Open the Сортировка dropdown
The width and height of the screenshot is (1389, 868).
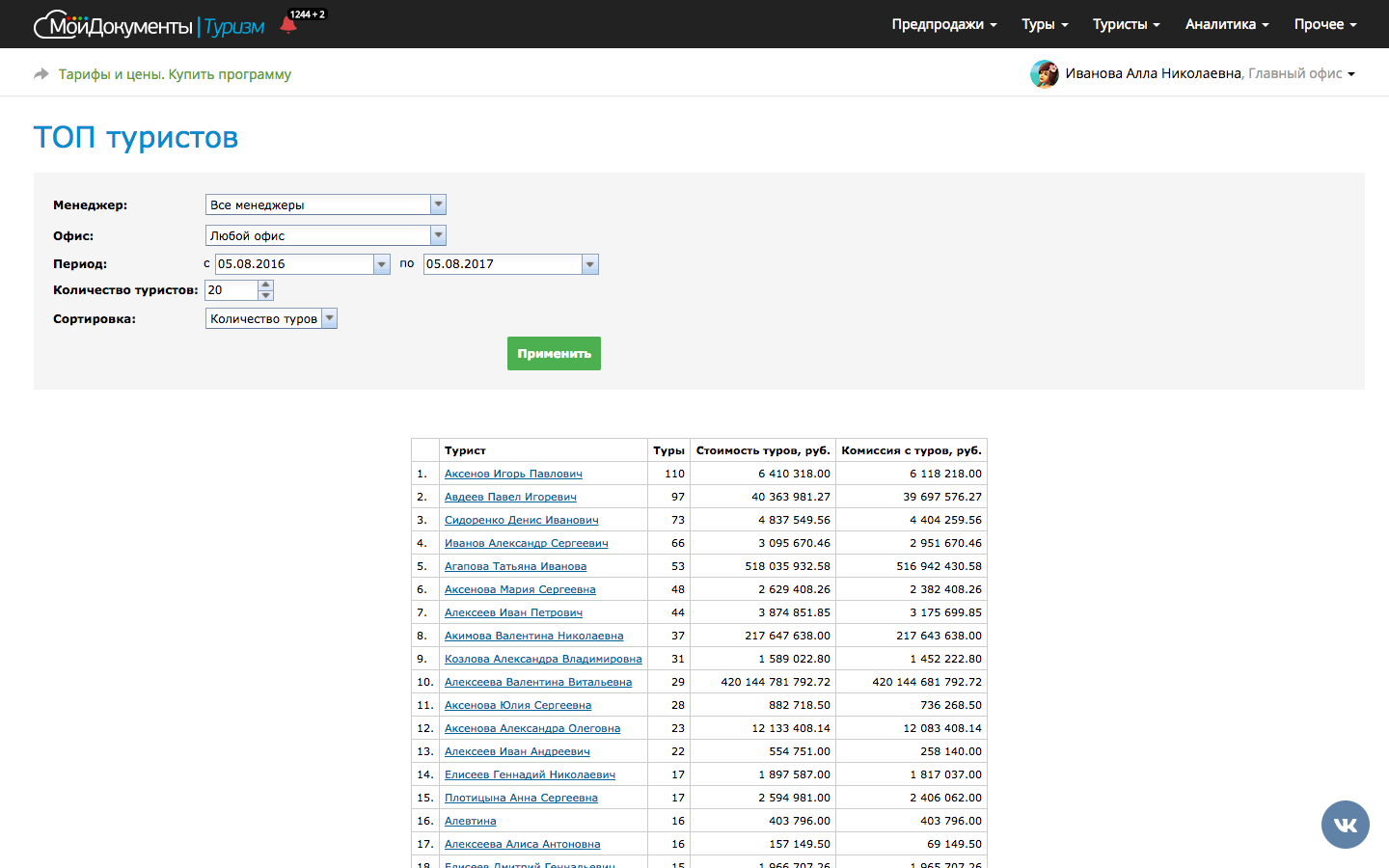(x=329, y=318)
